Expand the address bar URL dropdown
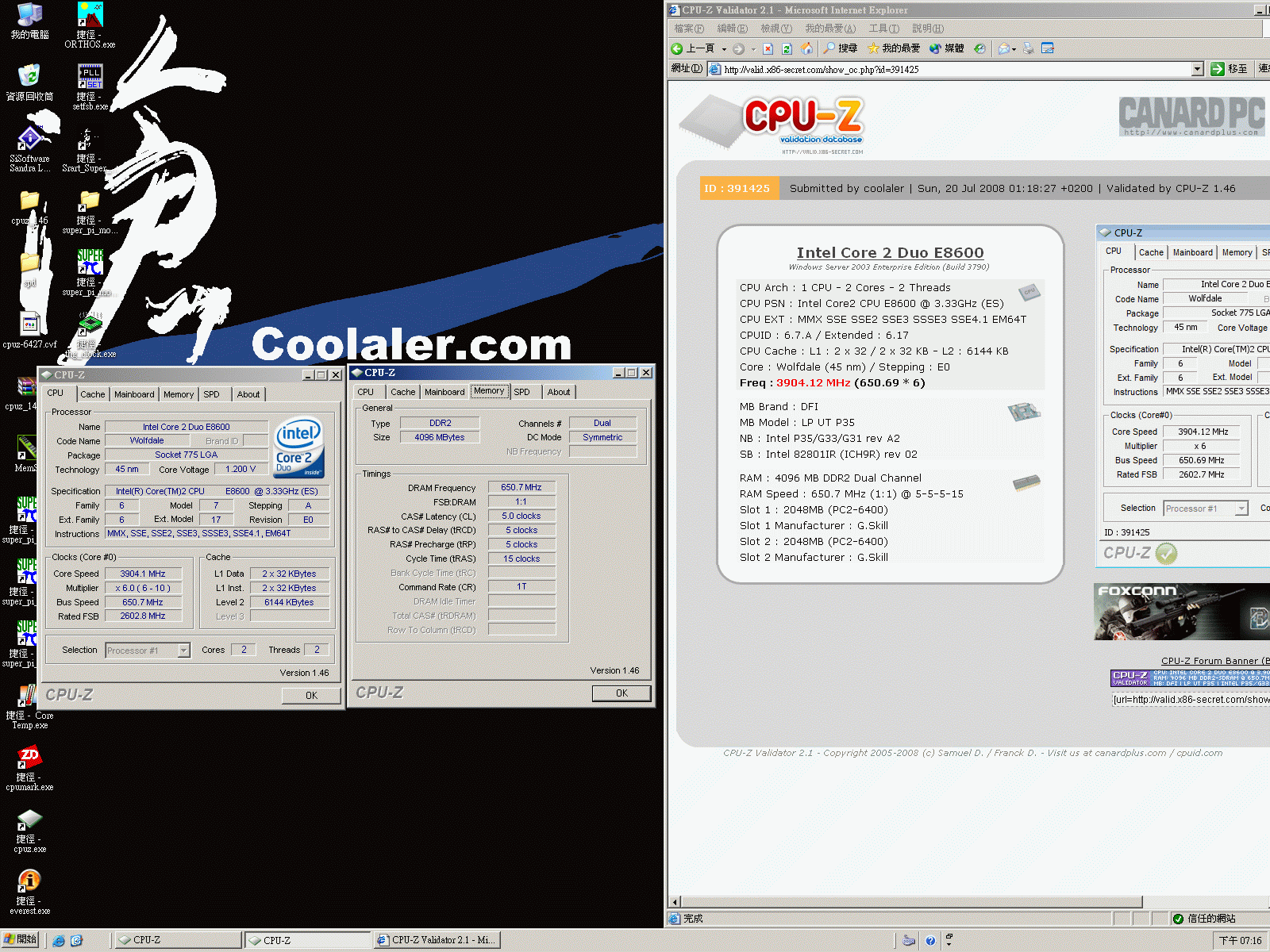Image resolution: width=1270 pixels, height=952 pixels. [1198, 69]
